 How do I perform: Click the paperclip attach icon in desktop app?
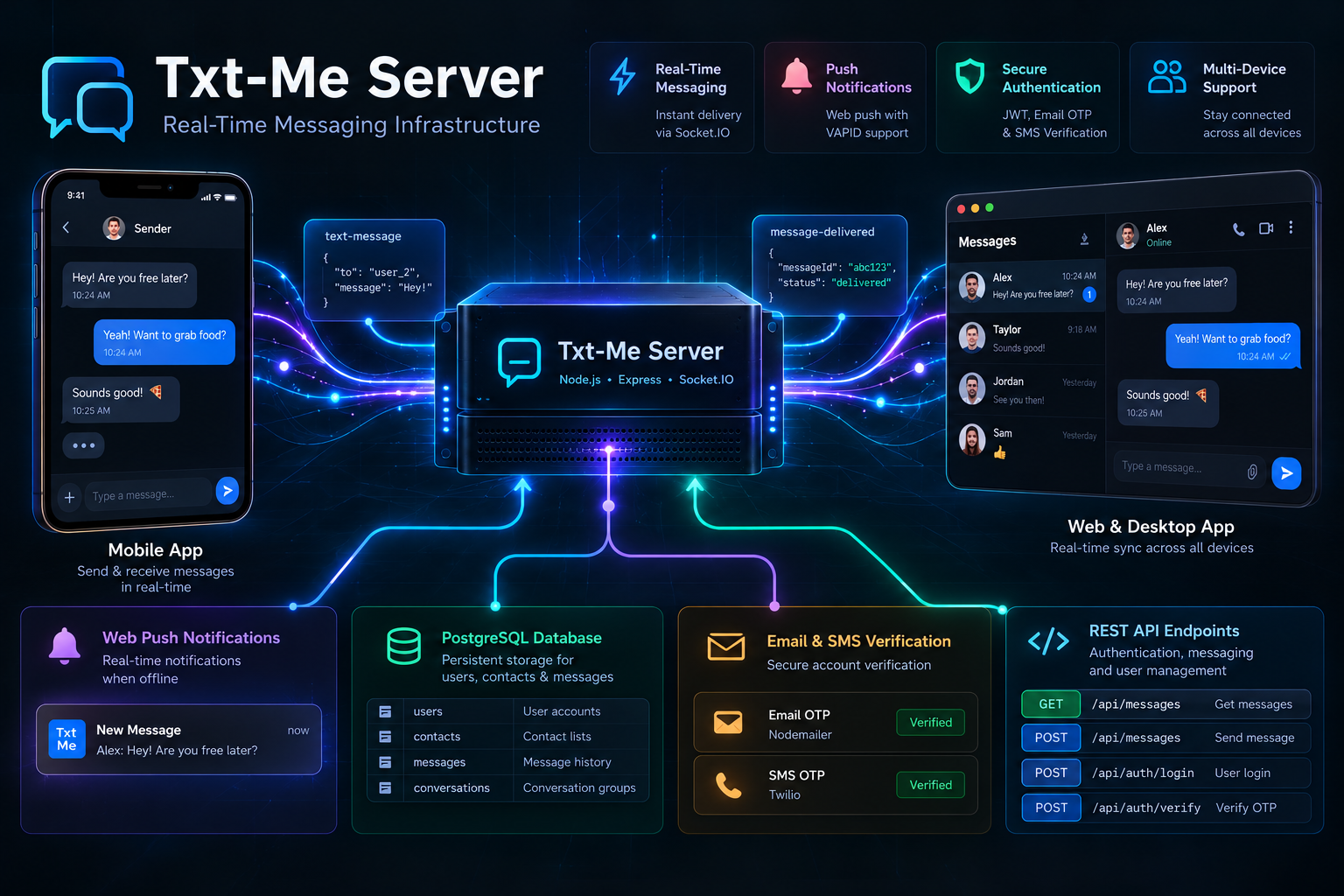(1252, 472)
